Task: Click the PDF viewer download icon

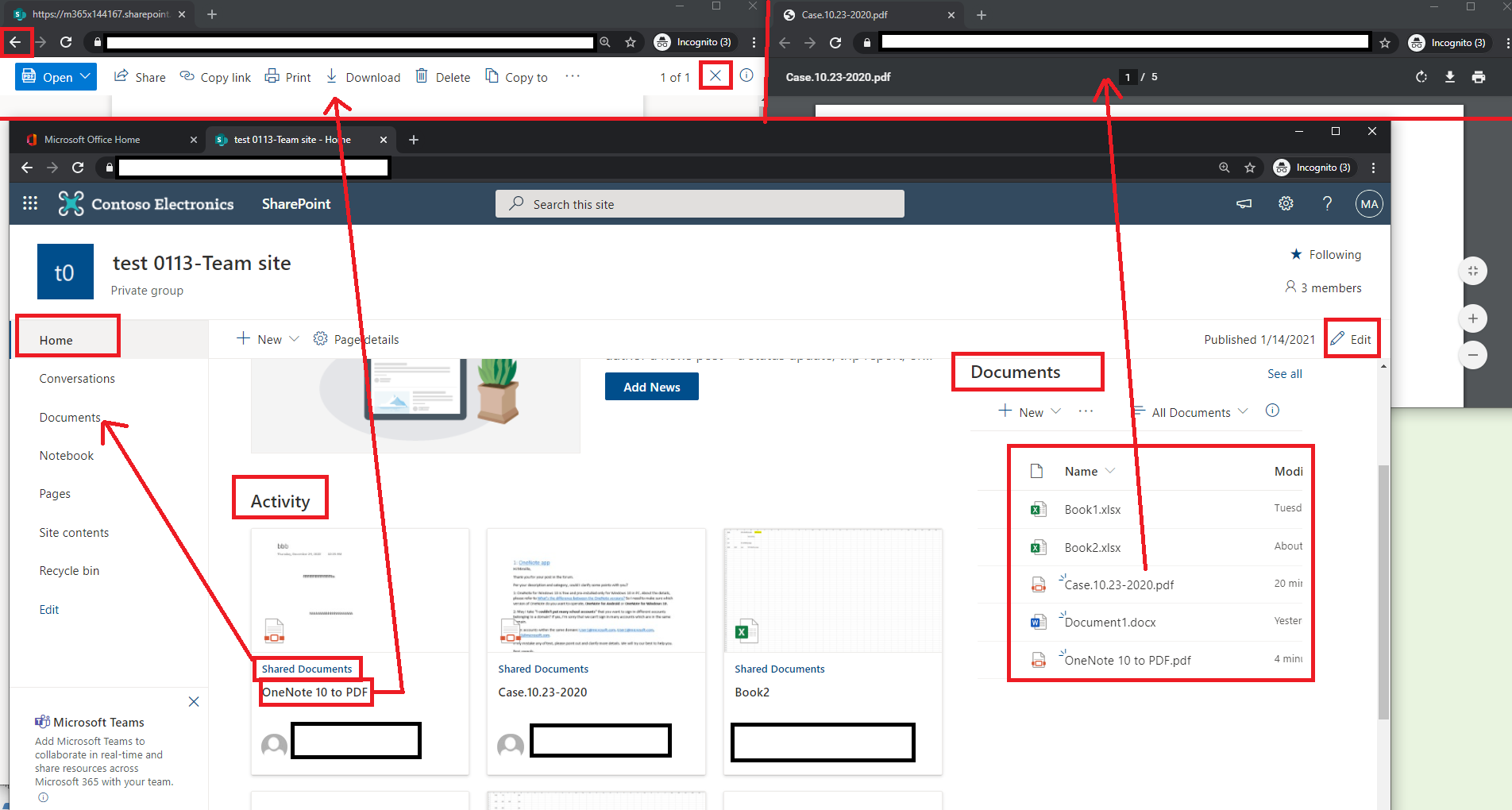Action: [x=1450, y=77]
